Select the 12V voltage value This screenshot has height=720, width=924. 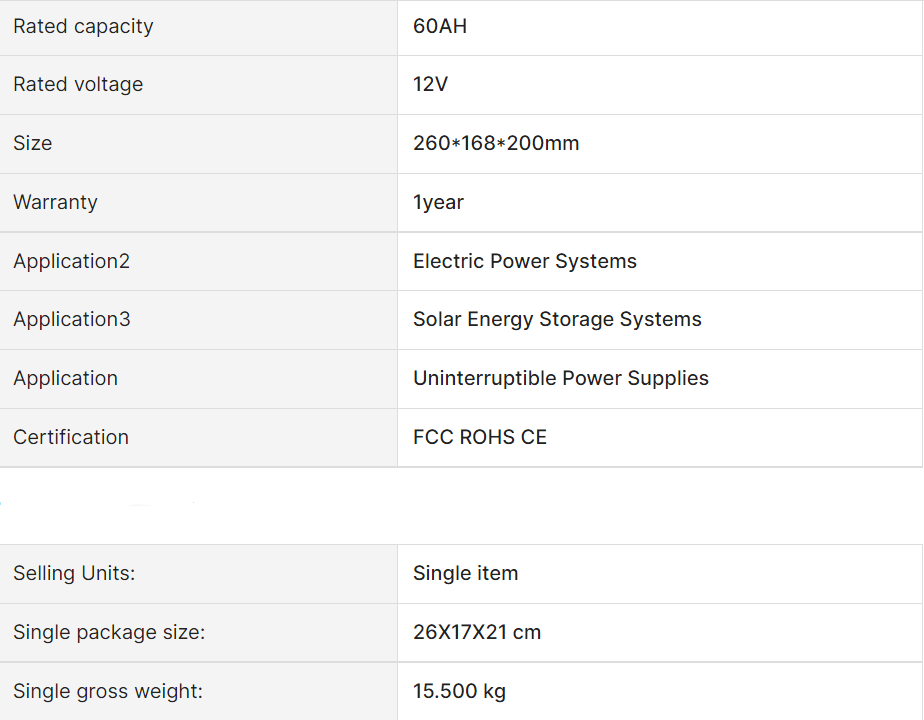tap(431, 85)
